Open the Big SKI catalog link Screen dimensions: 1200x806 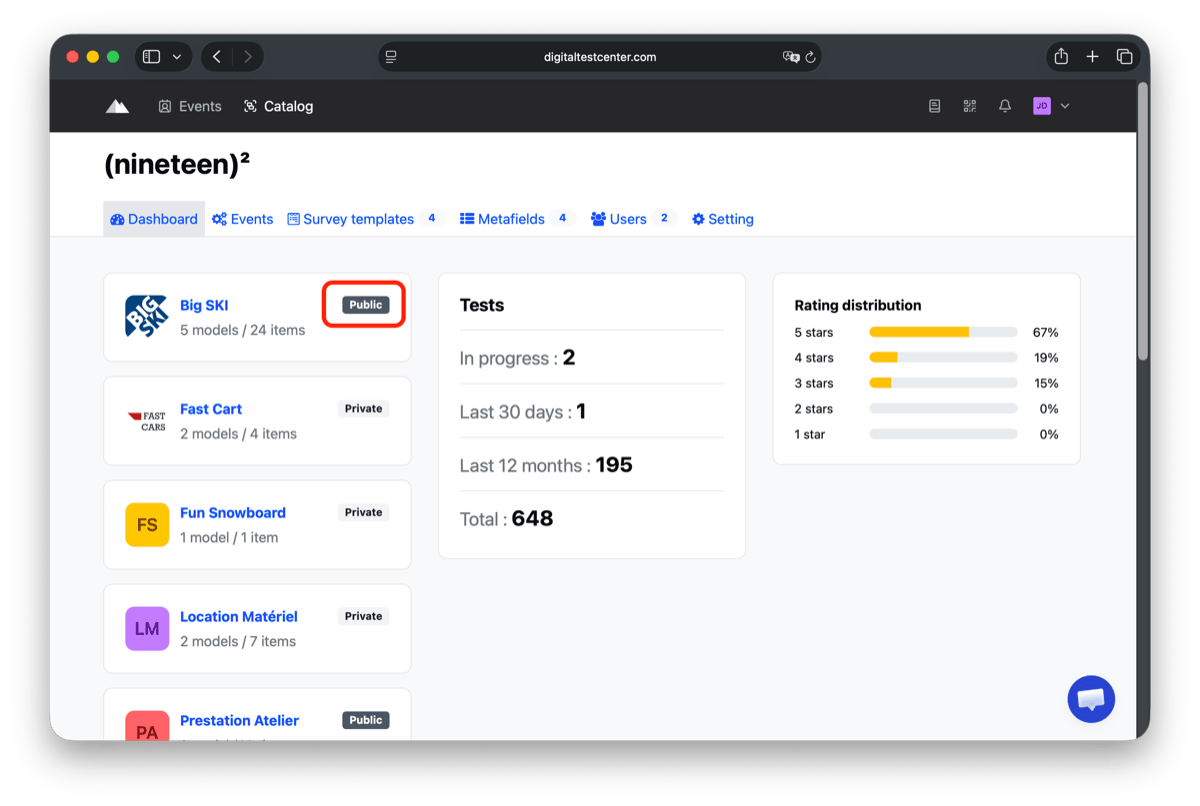[204, 305]
